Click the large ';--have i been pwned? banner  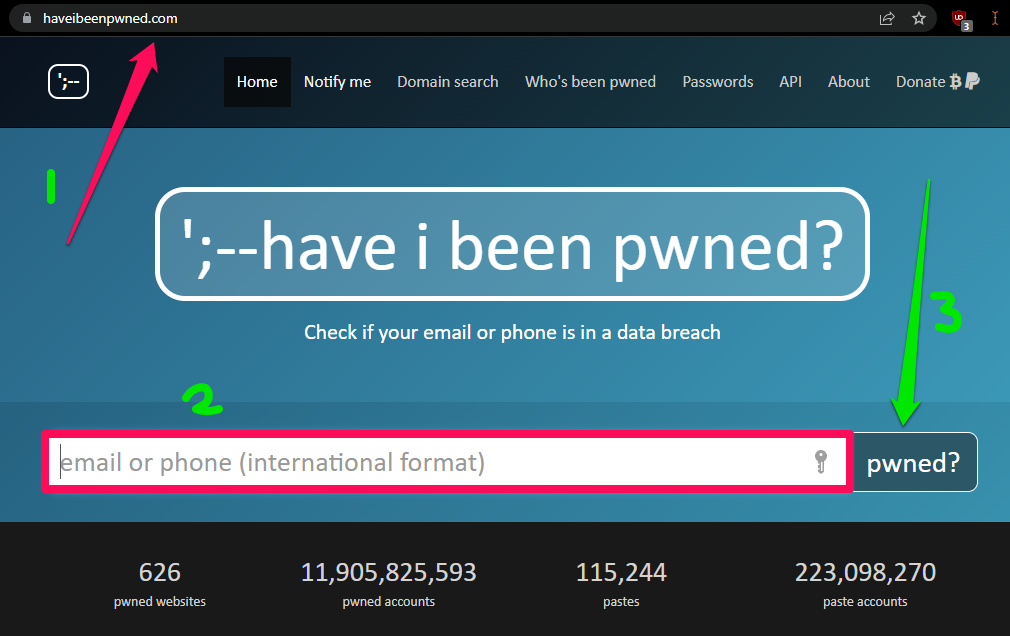[512, 244]
